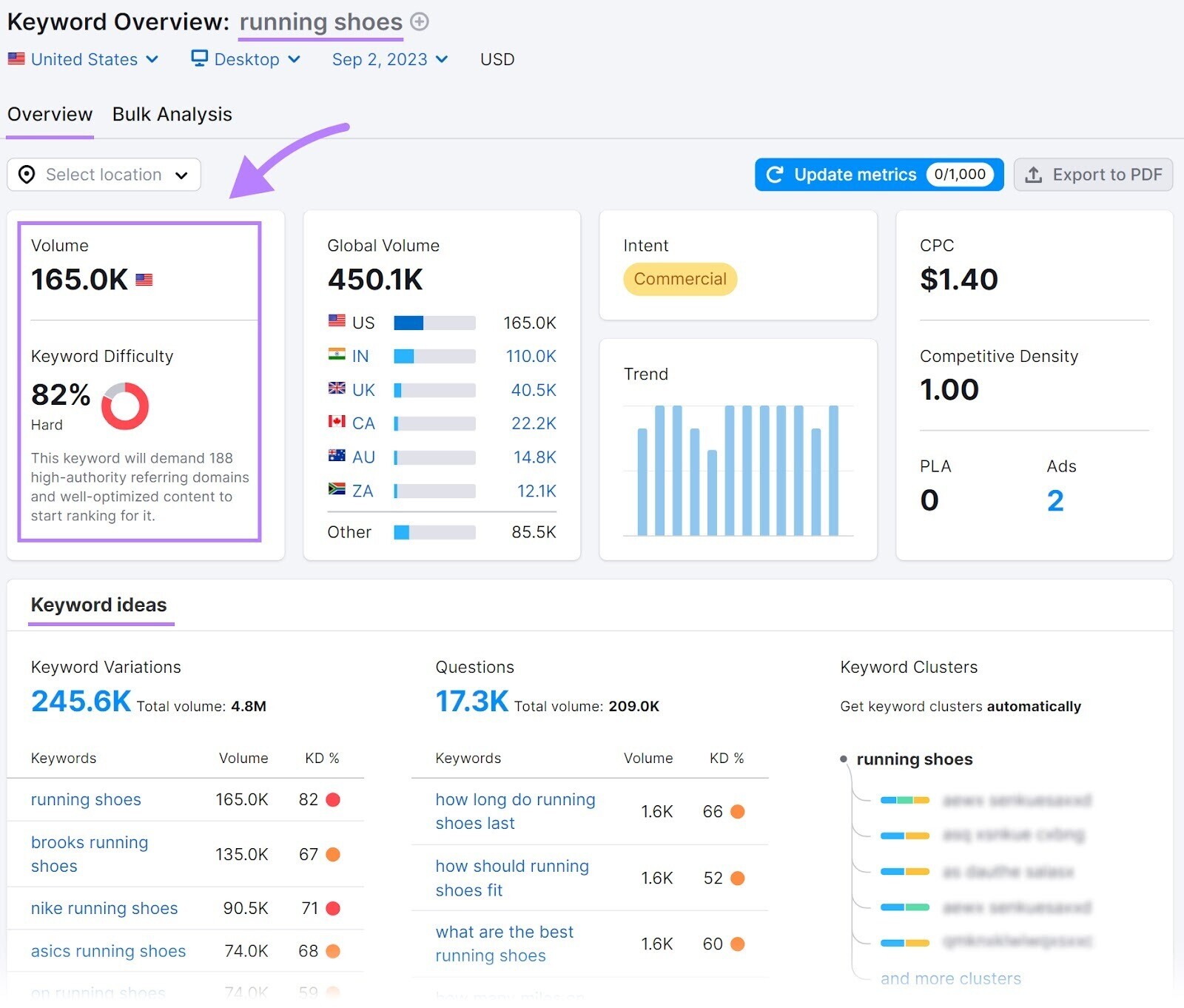This screenshot has width=1184, height=1008.
Task: Click the automatically link under Keyword Clusters
Action: [x=1033, y=706]
